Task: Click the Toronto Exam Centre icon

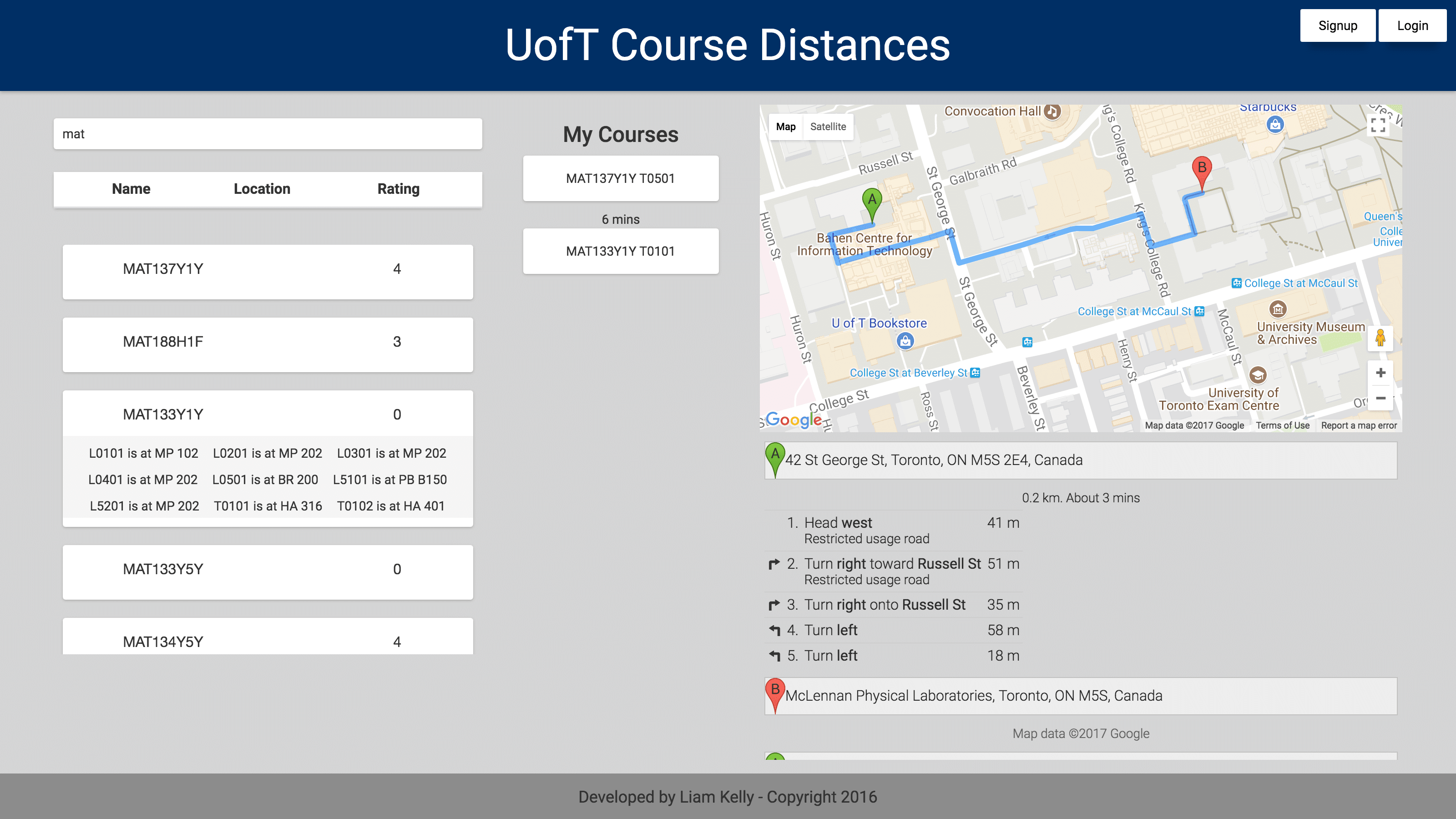Action: coord(1258,375)
